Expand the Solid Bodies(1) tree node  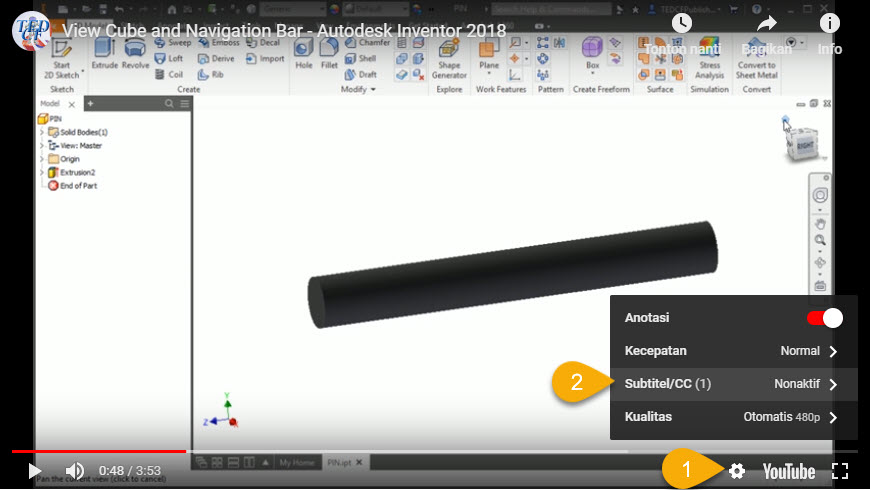coord(41,132)
